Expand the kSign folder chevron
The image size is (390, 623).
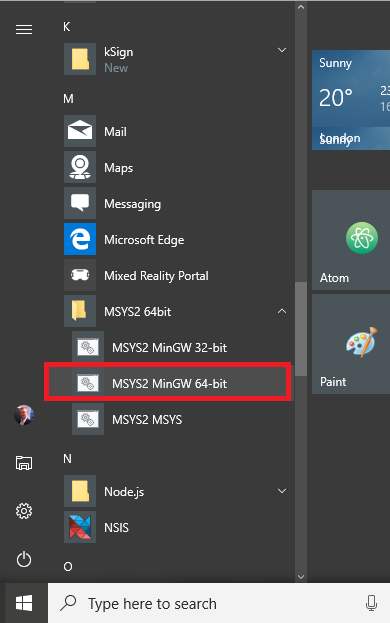pos(282,50)
